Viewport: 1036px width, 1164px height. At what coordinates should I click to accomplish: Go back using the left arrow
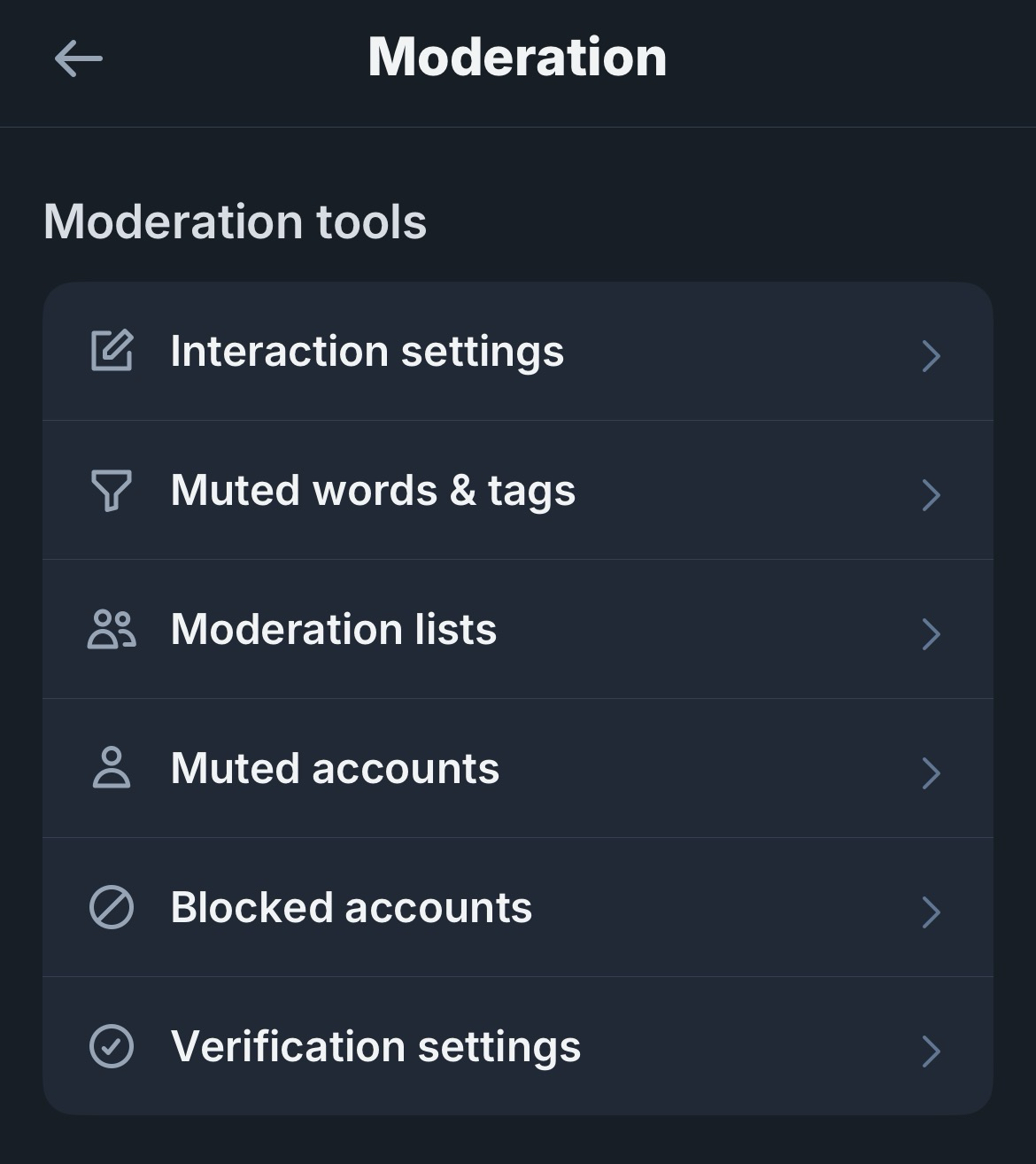(x=78, y=59)
